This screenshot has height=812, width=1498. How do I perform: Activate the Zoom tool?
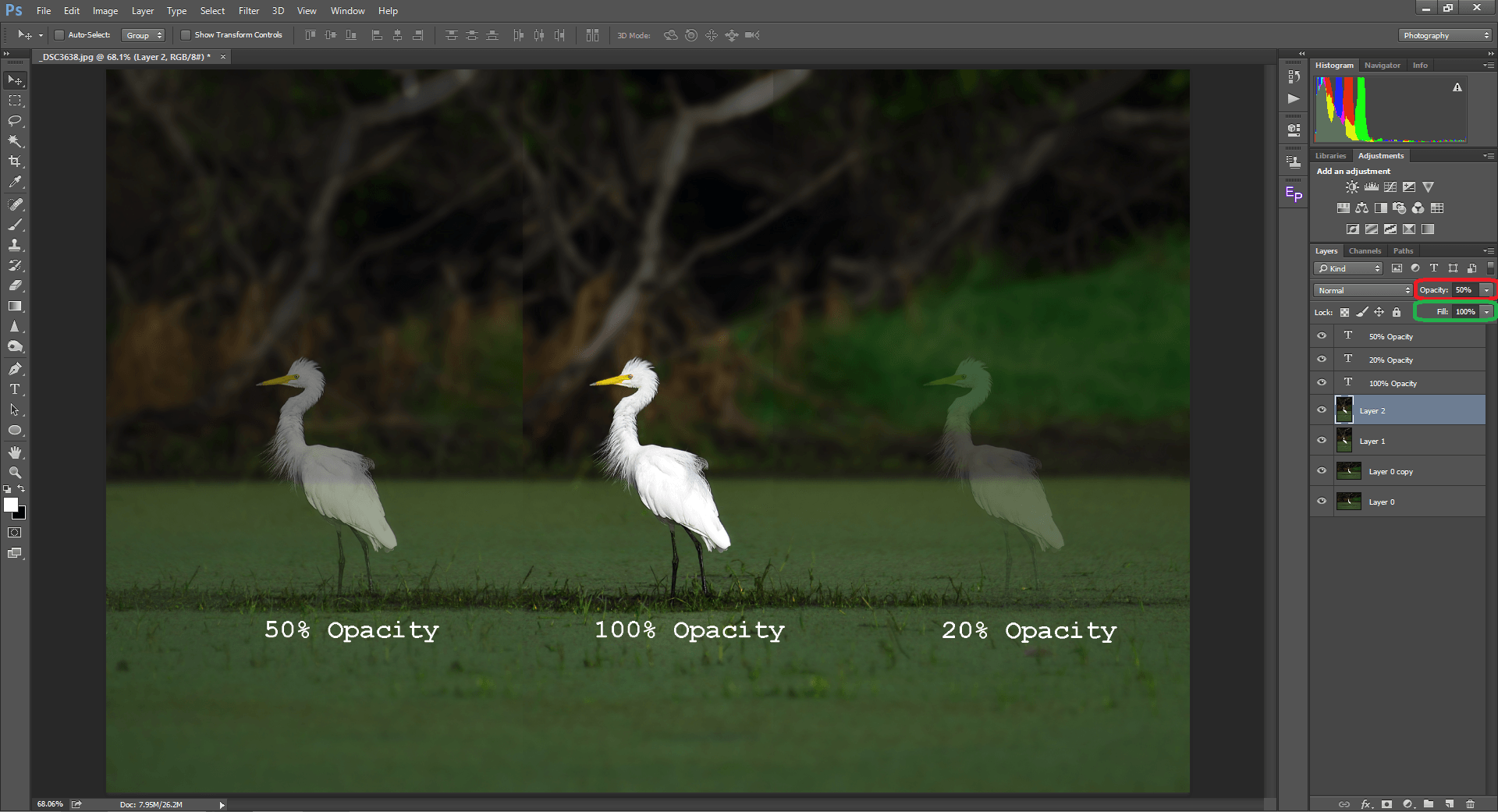tap(15, 473)
